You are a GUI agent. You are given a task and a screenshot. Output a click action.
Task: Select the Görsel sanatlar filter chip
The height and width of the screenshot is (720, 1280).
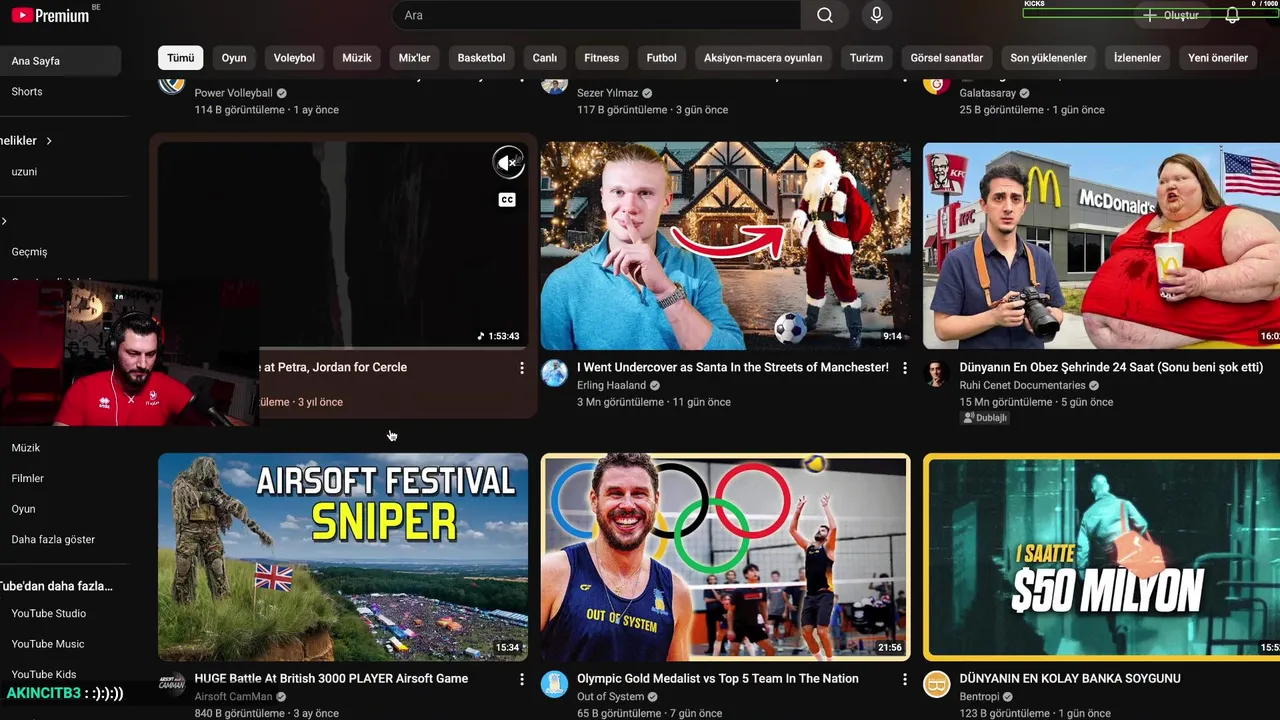click(947, 58)
